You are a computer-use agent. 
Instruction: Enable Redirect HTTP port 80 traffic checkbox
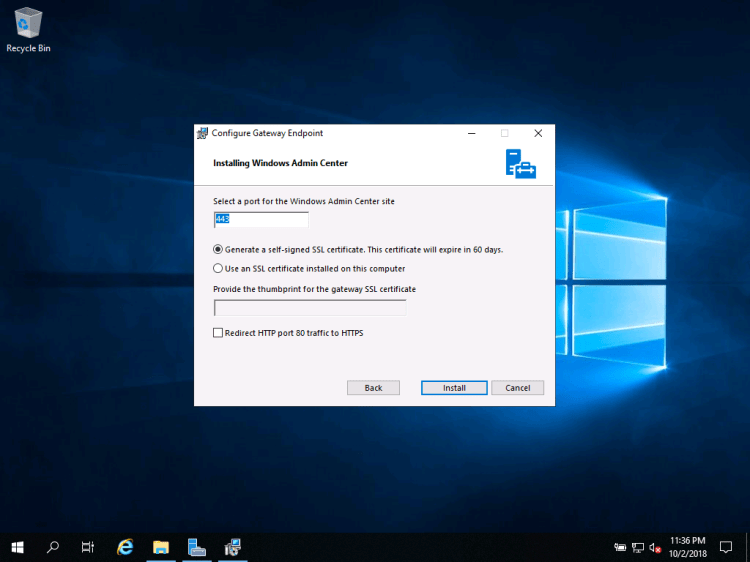[x=219, y=333]
